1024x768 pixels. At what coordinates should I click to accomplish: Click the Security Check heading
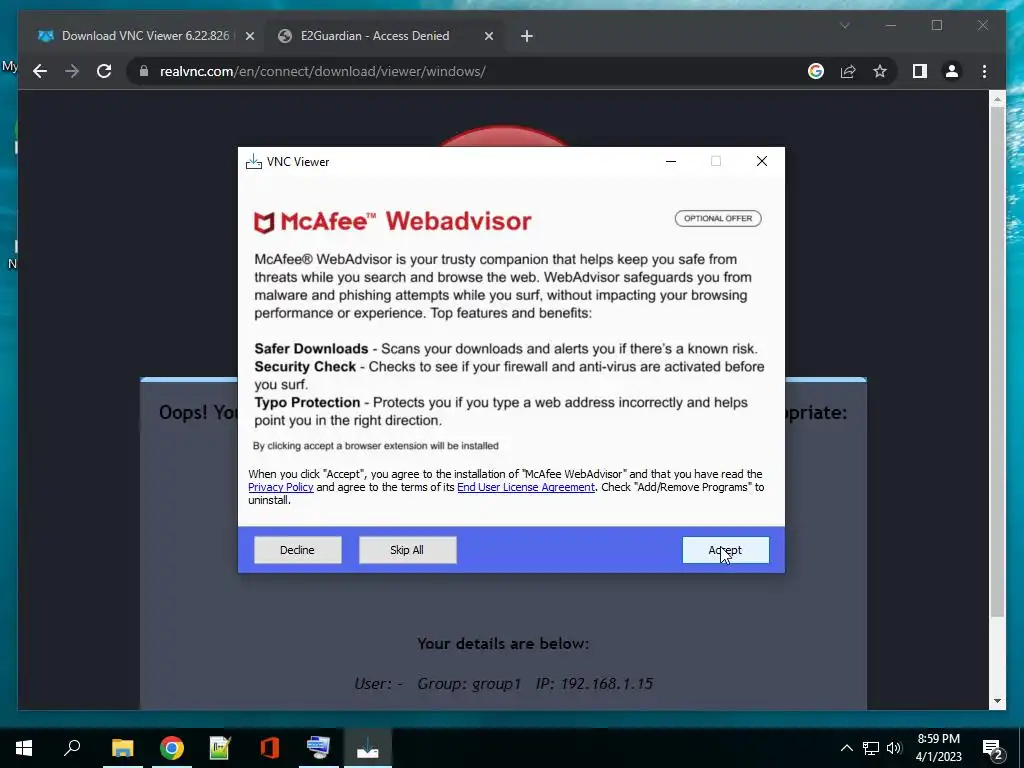(x=305, y=366)
